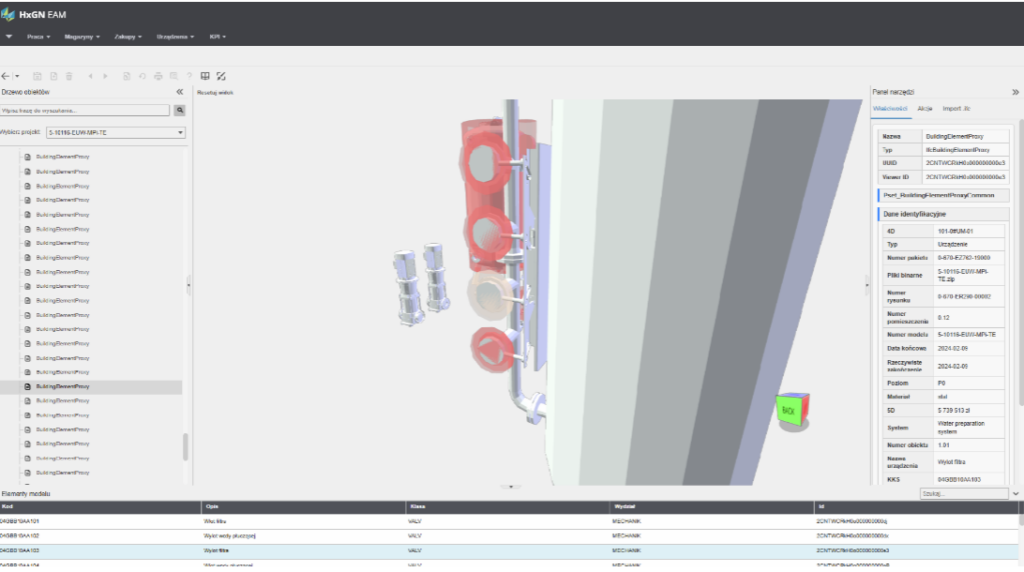Select table row with code 04GBB10AA101
This screenshot has height=572, width=1024.
(509, 521)
